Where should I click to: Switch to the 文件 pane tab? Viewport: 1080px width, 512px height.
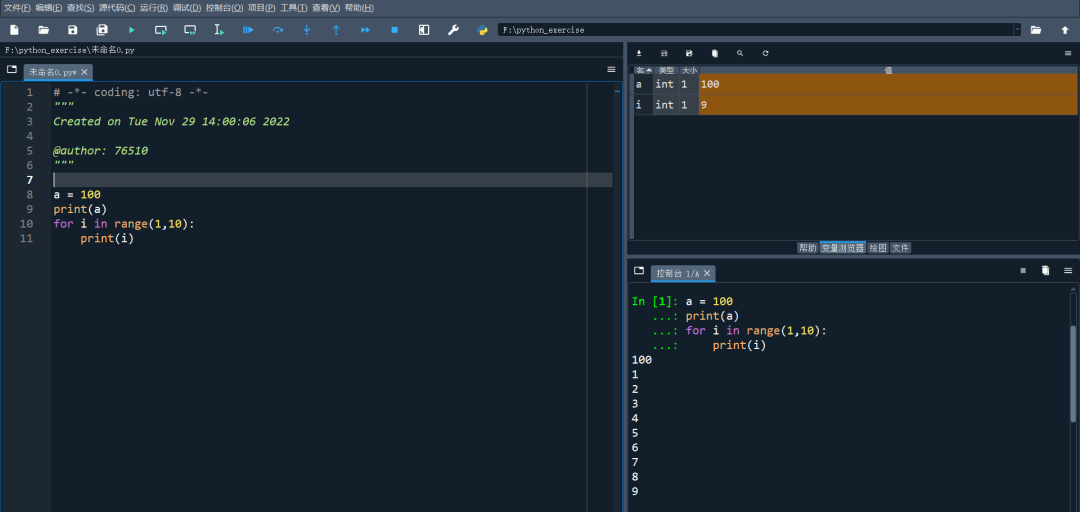[900, 248]
